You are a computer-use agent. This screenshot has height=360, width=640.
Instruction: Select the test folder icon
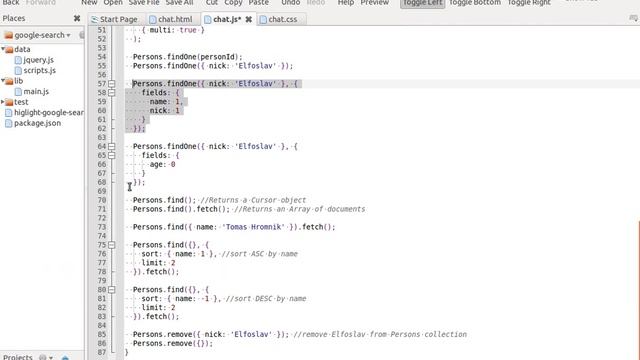pyautogui.click(x=9, y=102)
